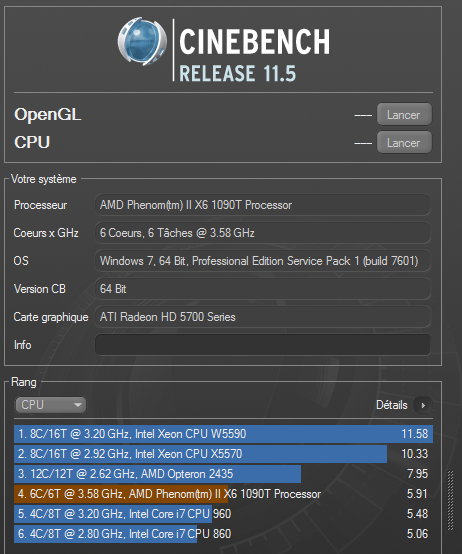Click the Coeurs x GHz value field

tap(263, 233)
